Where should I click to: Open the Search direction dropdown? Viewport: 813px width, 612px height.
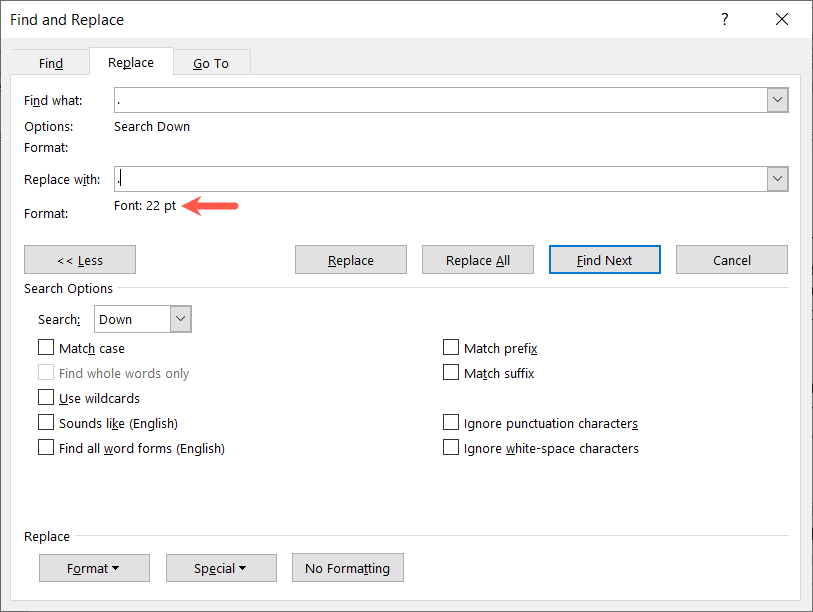pos(181,319)
